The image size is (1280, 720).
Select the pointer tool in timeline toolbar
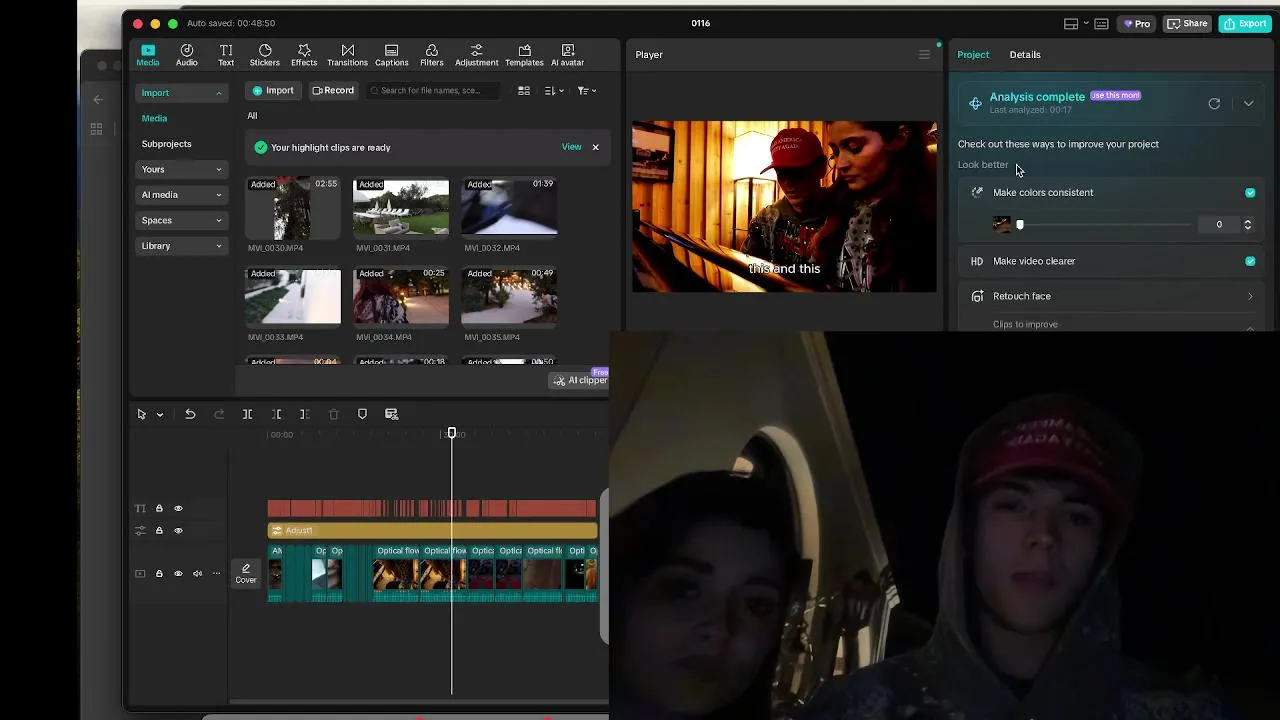[x=141, y=414]
